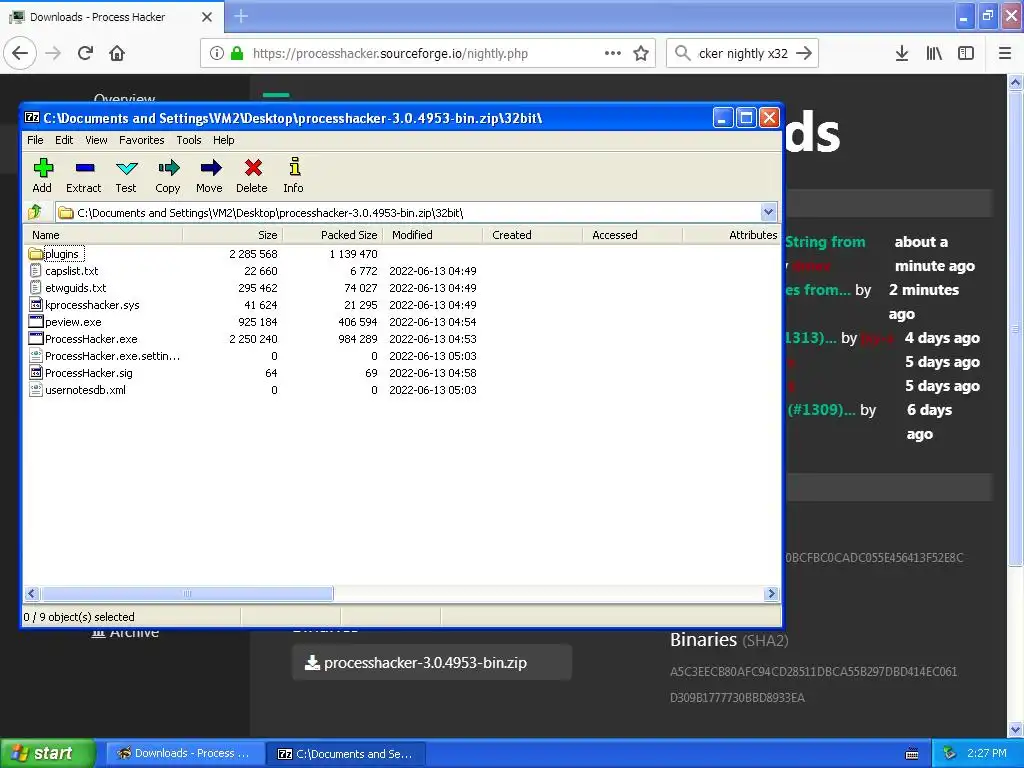Open the Help menu

click(x=223, y=140)
